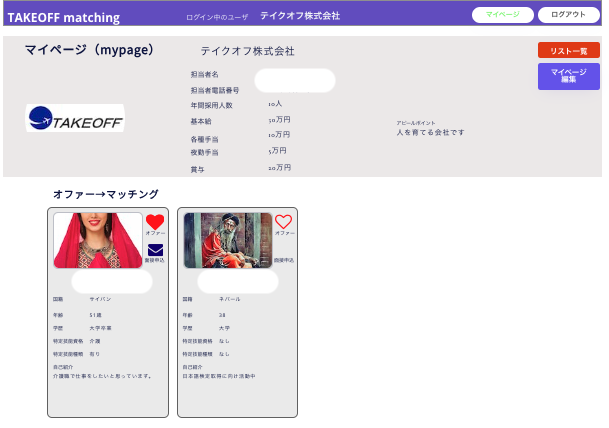Click the blank 担当者名 field
This screenshot has height=428, width=609.
[x=295, y=80]
